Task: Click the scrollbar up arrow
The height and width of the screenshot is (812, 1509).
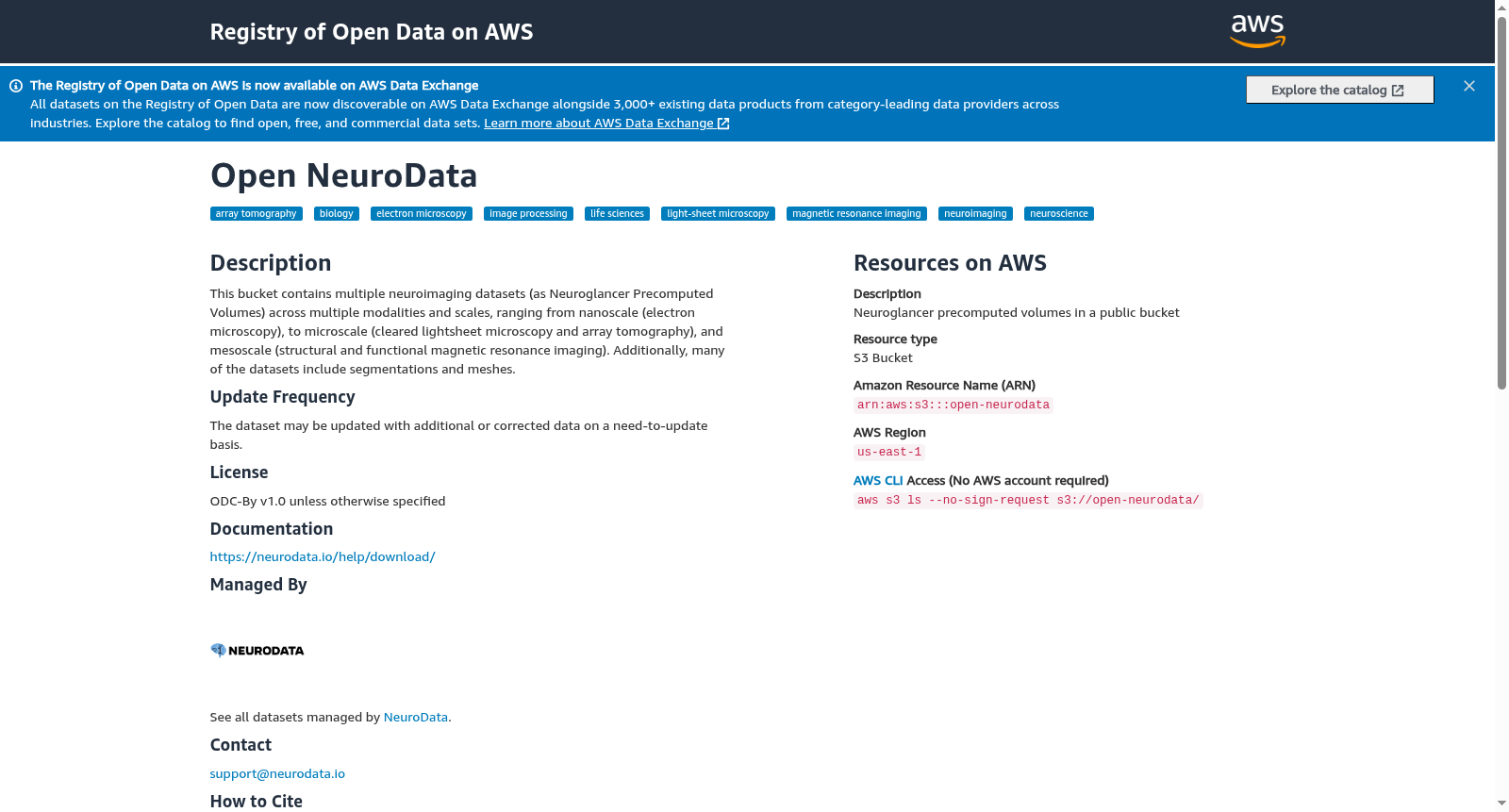Action: (x=1501, y=7)
